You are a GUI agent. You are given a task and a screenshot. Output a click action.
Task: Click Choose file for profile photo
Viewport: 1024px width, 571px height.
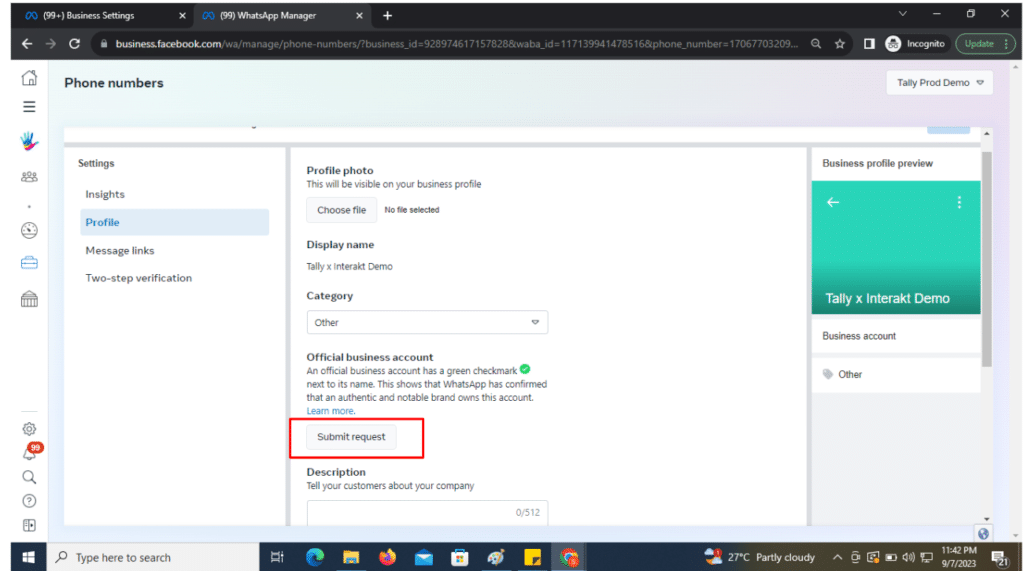[x=342, y=210]
